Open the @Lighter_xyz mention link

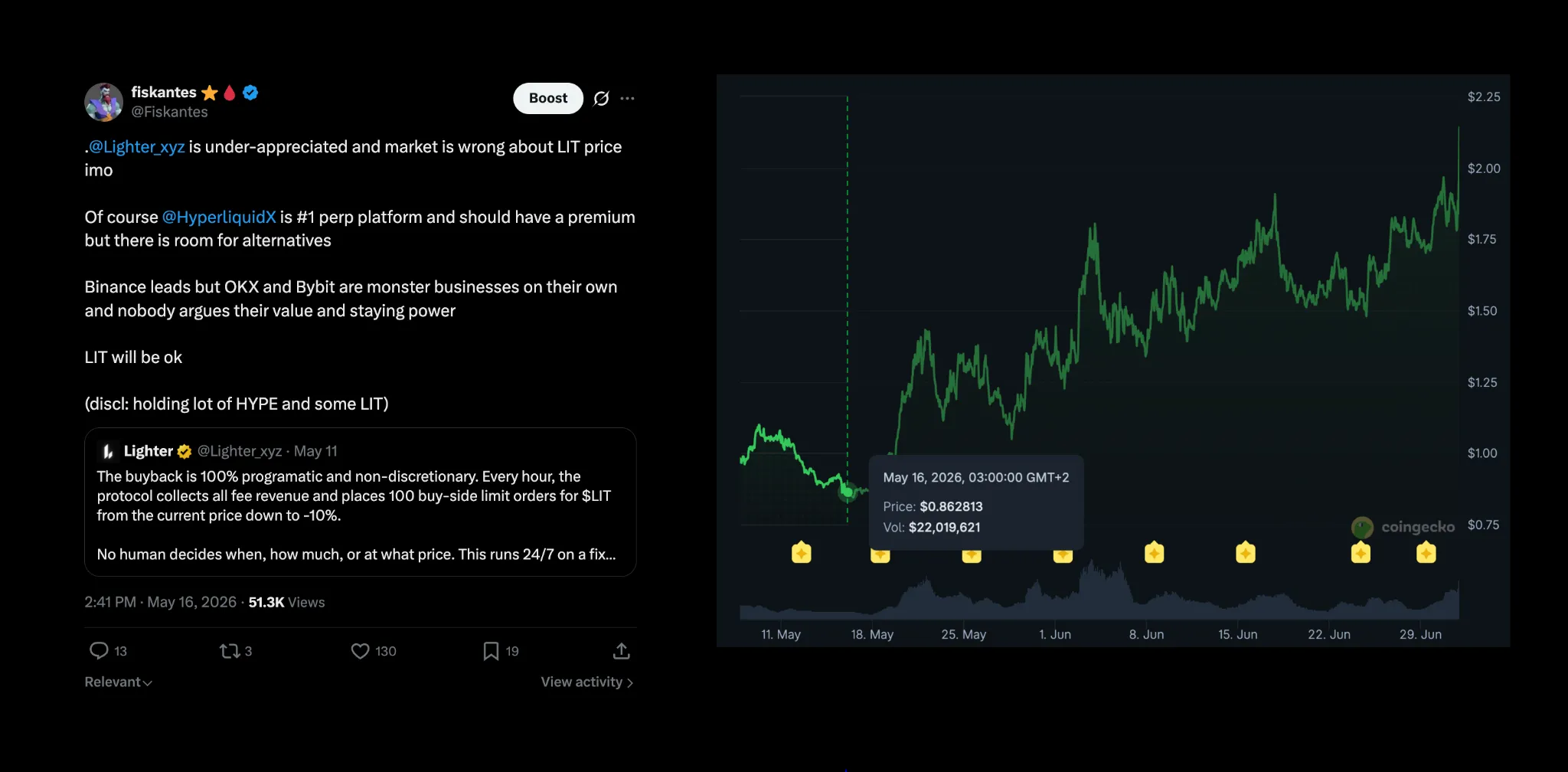(136, 146)
